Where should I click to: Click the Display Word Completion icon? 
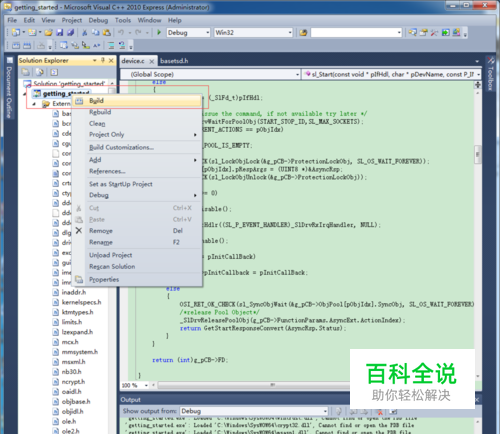click(x=97, y=45)
